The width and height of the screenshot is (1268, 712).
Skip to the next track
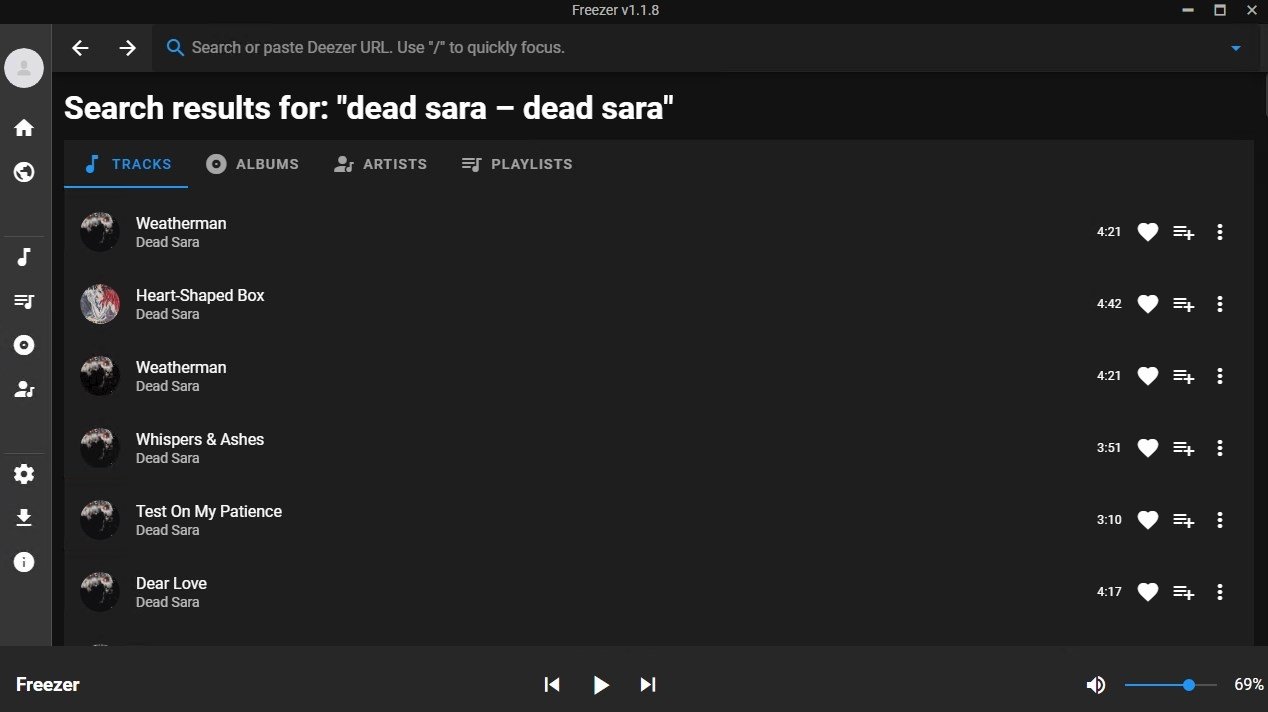(648, 685)
